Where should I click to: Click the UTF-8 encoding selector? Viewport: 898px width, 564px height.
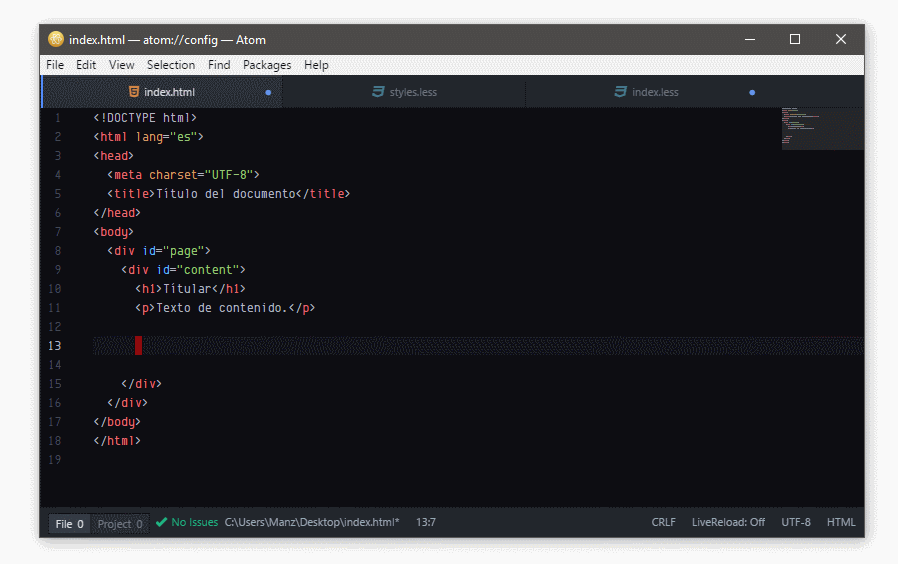pyautogui.click(x=795, y=522)
